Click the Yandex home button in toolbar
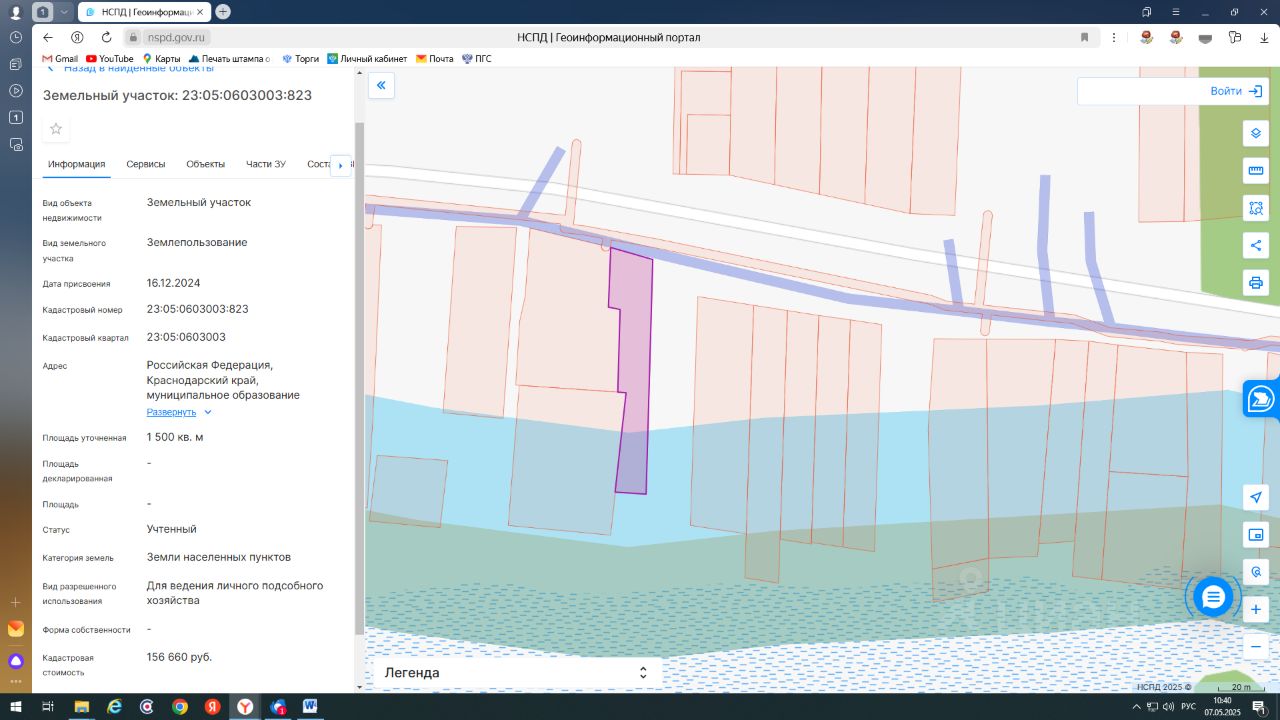This screenshot has height=720, width=1280. pyautogui.click(x=76, y=37)
